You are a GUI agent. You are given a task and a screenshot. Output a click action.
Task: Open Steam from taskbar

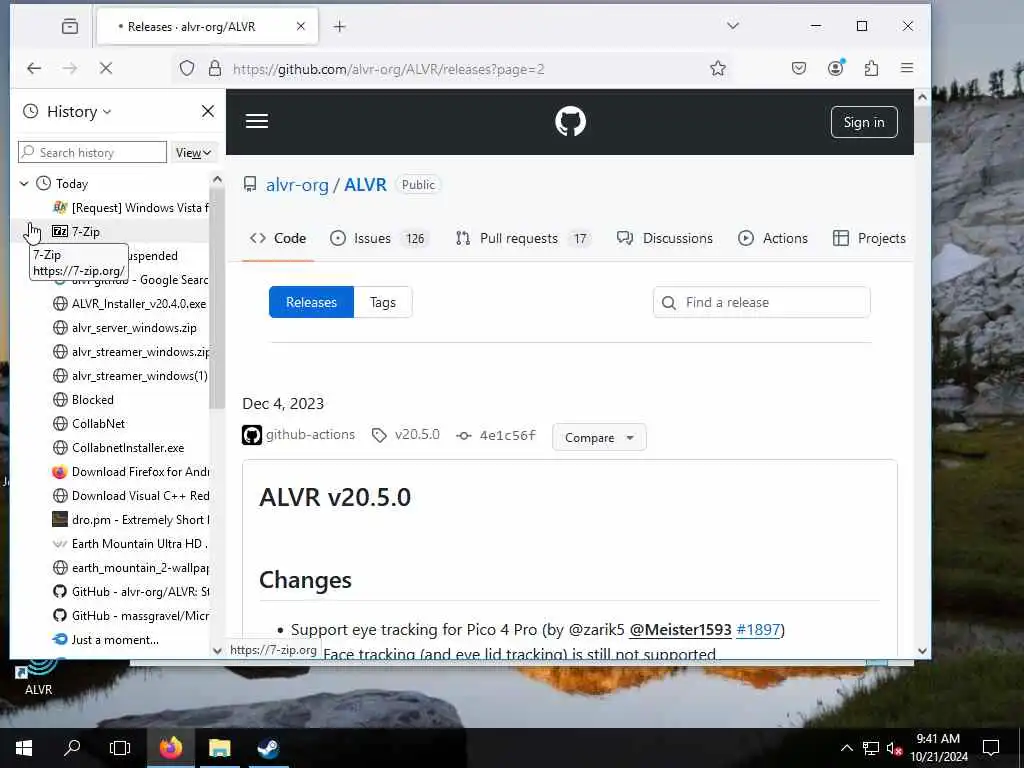click(x=268, y=748)
